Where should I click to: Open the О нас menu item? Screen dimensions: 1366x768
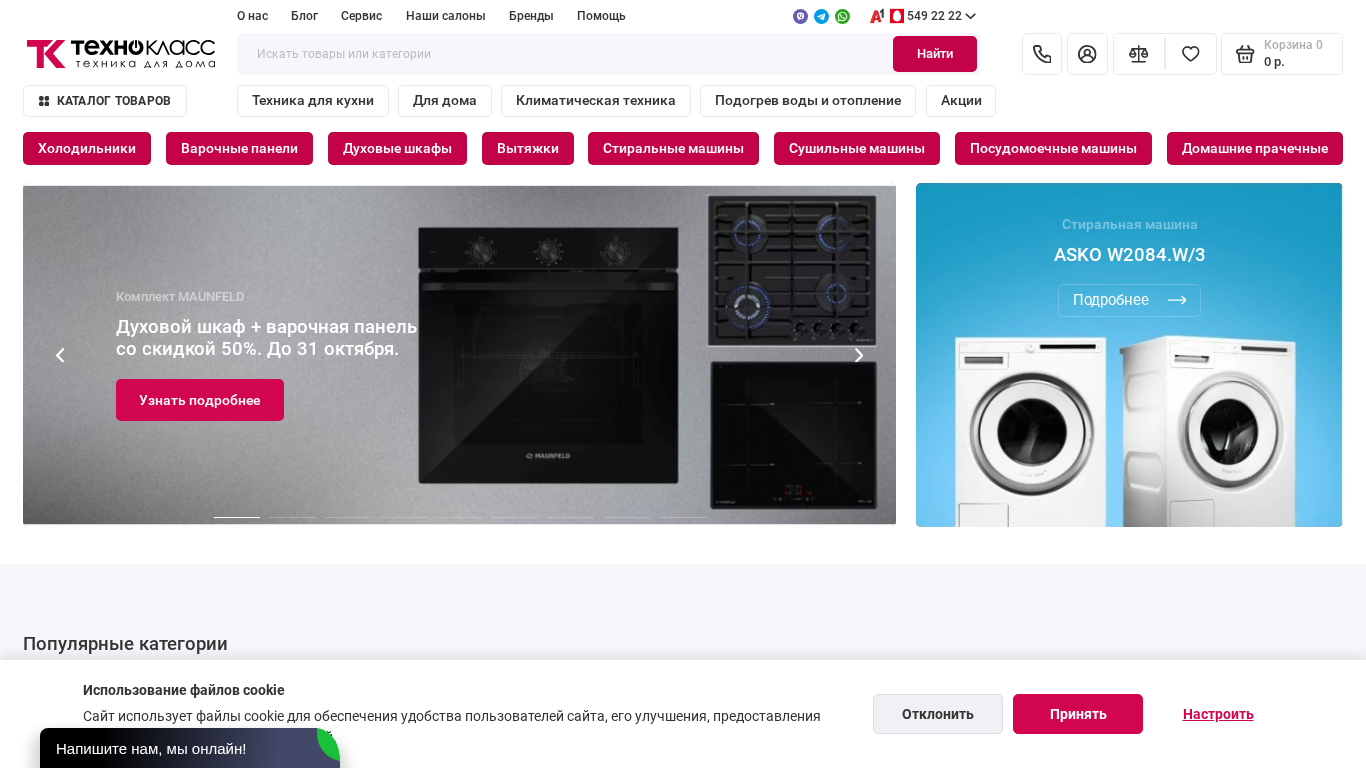(x=252, y=16)
